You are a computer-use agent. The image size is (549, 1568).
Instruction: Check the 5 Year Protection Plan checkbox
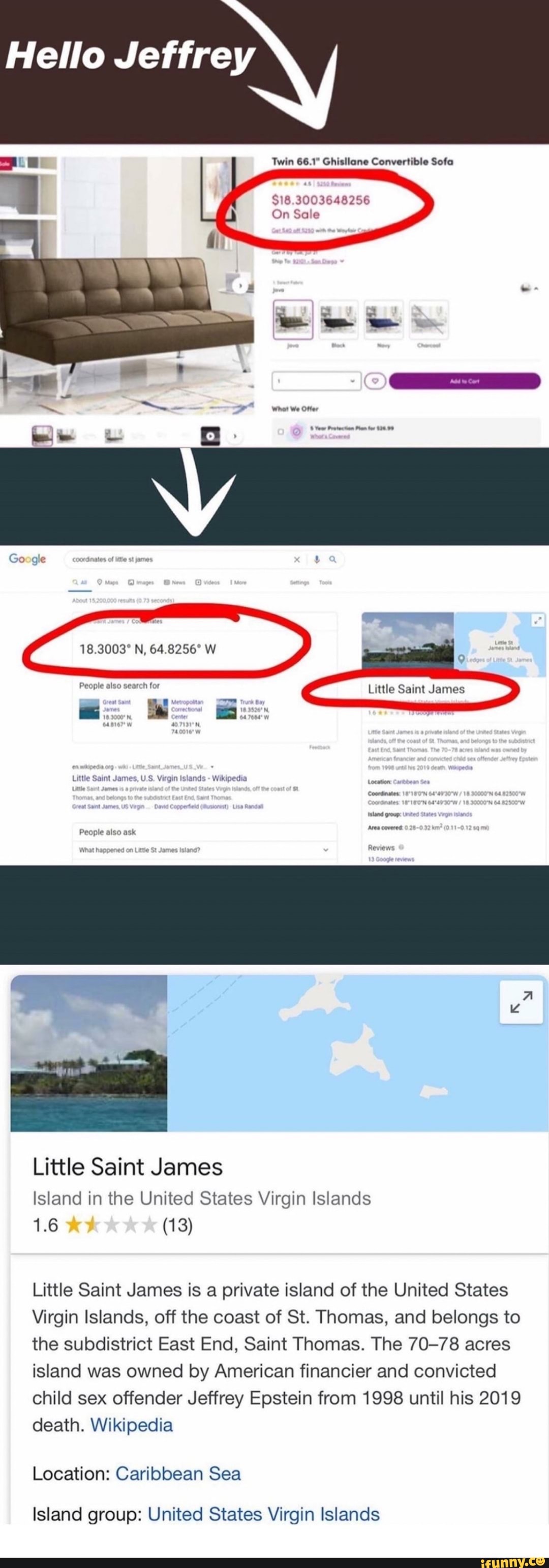click(280, 432)
